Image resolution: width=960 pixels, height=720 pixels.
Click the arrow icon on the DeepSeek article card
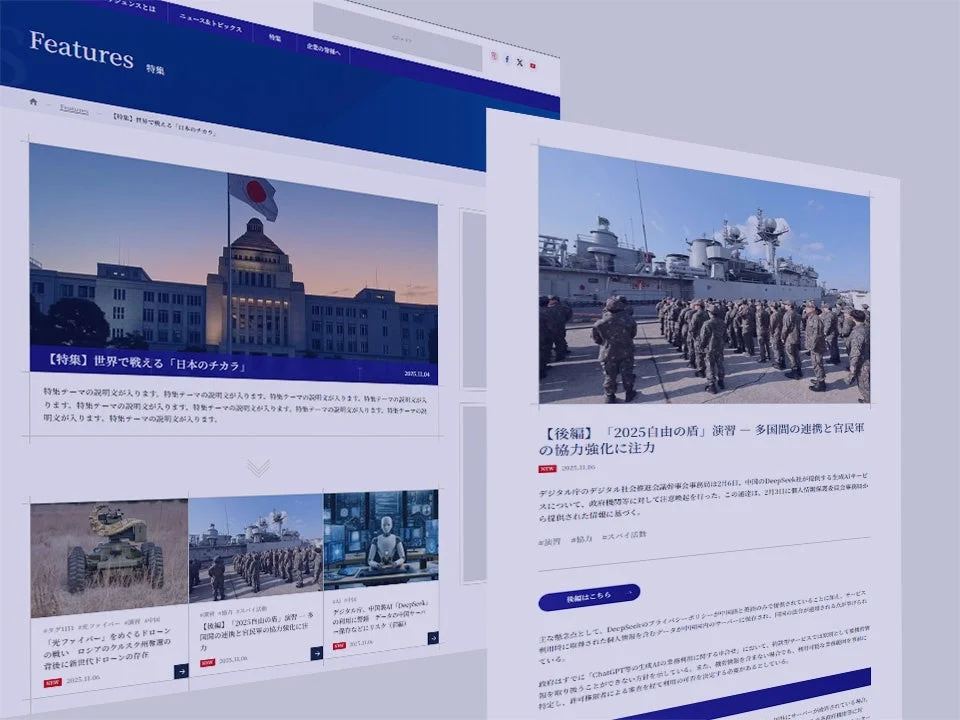click(431, 637)
